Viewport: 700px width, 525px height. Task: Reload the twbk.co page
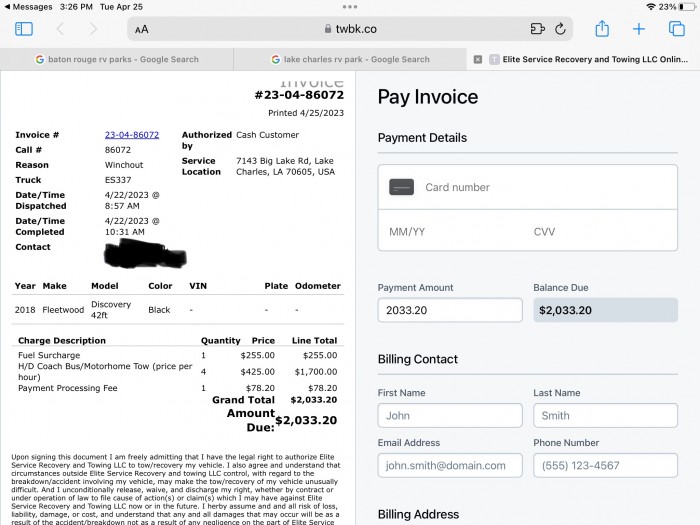point(560,29)
